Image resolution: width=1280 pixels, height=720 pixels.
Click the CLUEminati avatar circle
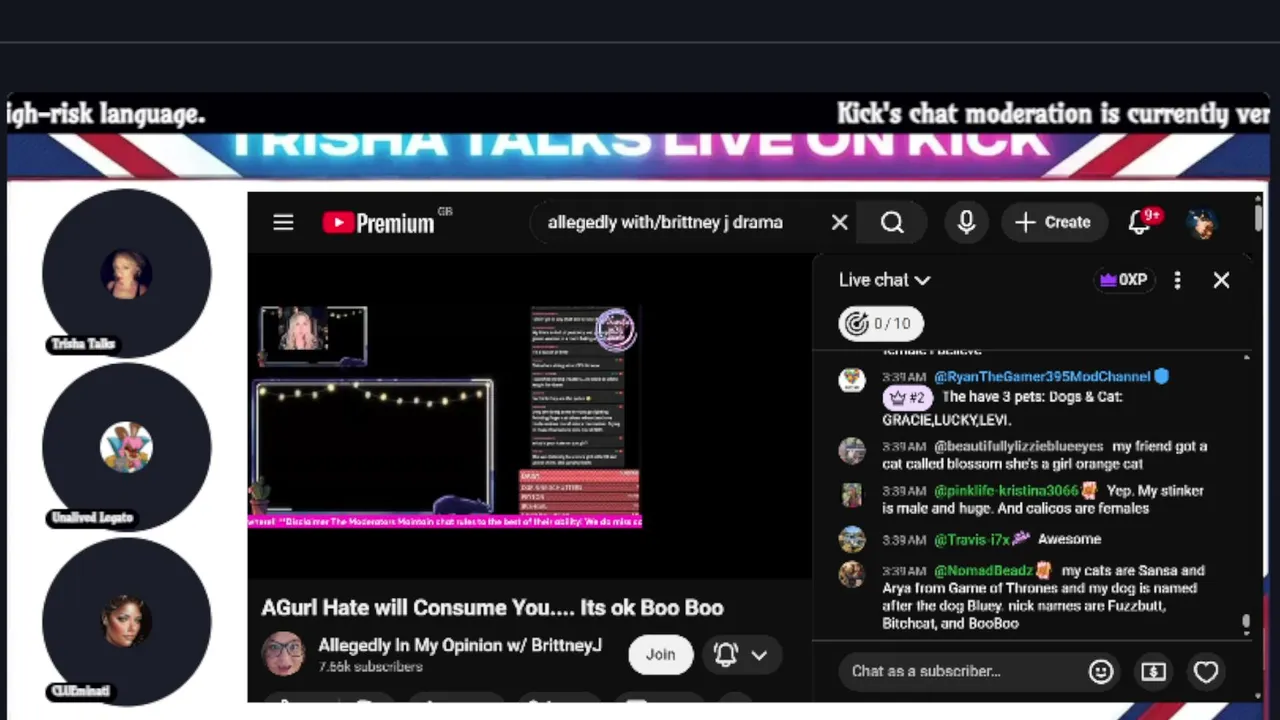click(126, 621)
